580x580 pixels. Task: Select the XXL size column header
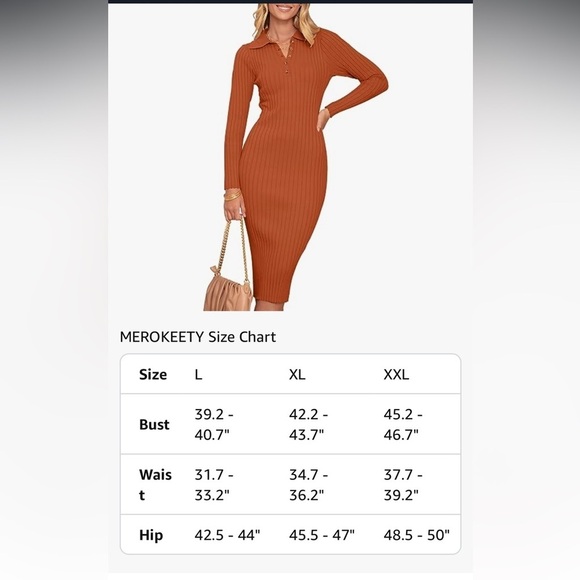point(396,374)
